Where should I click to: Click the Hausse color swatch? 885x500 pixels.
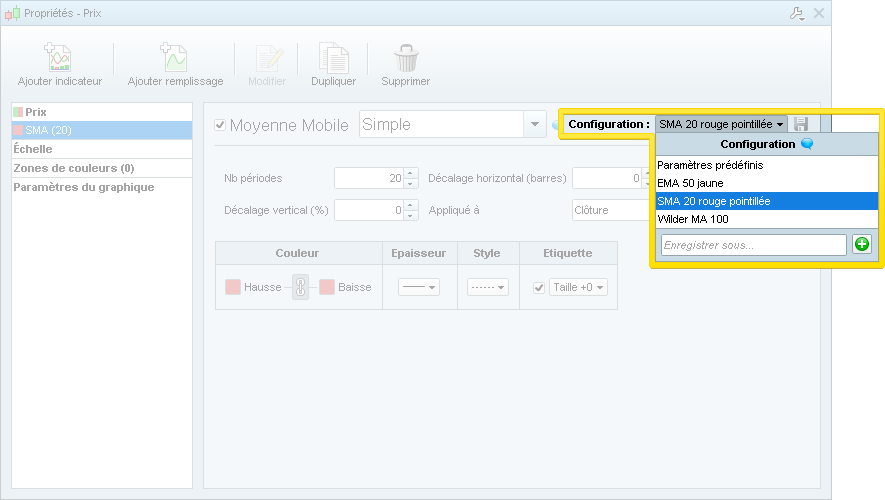(x=233, y=287)
